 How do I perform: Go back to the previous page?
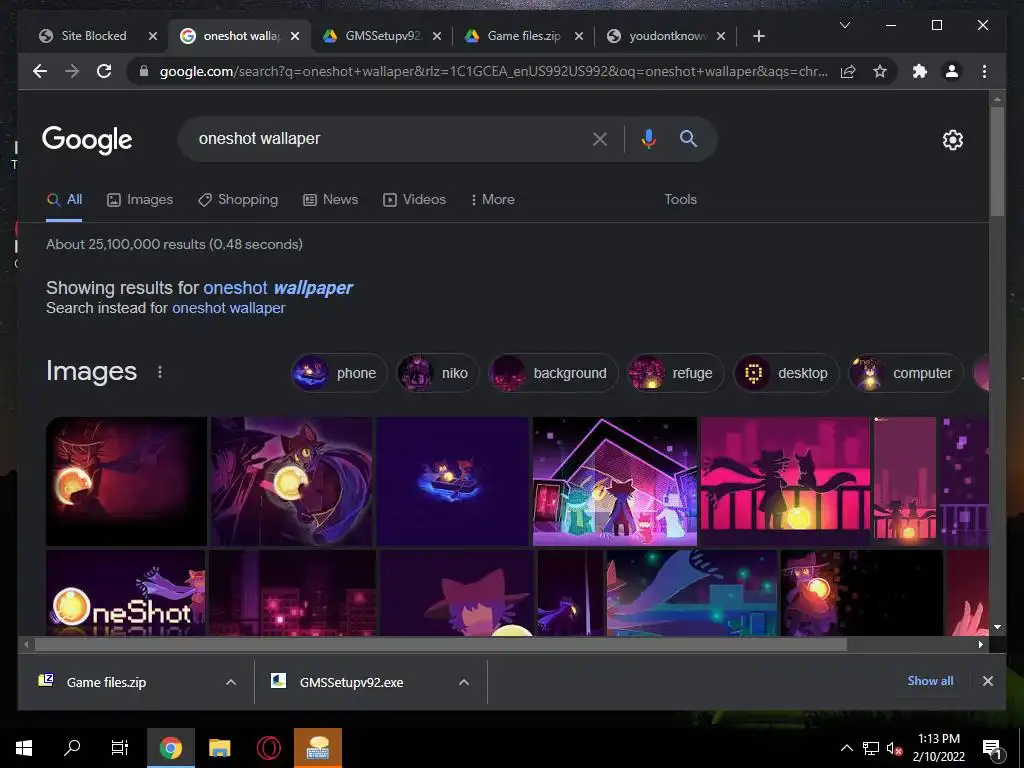point(40,71)
